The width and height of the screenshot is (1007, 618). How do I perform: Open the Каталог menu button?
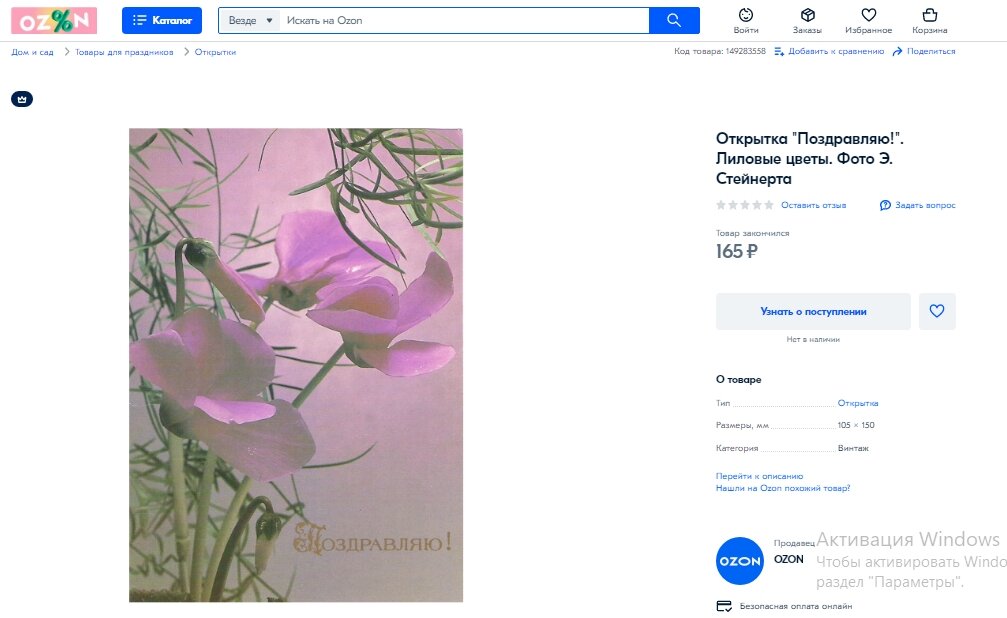[x=162, y=21]
